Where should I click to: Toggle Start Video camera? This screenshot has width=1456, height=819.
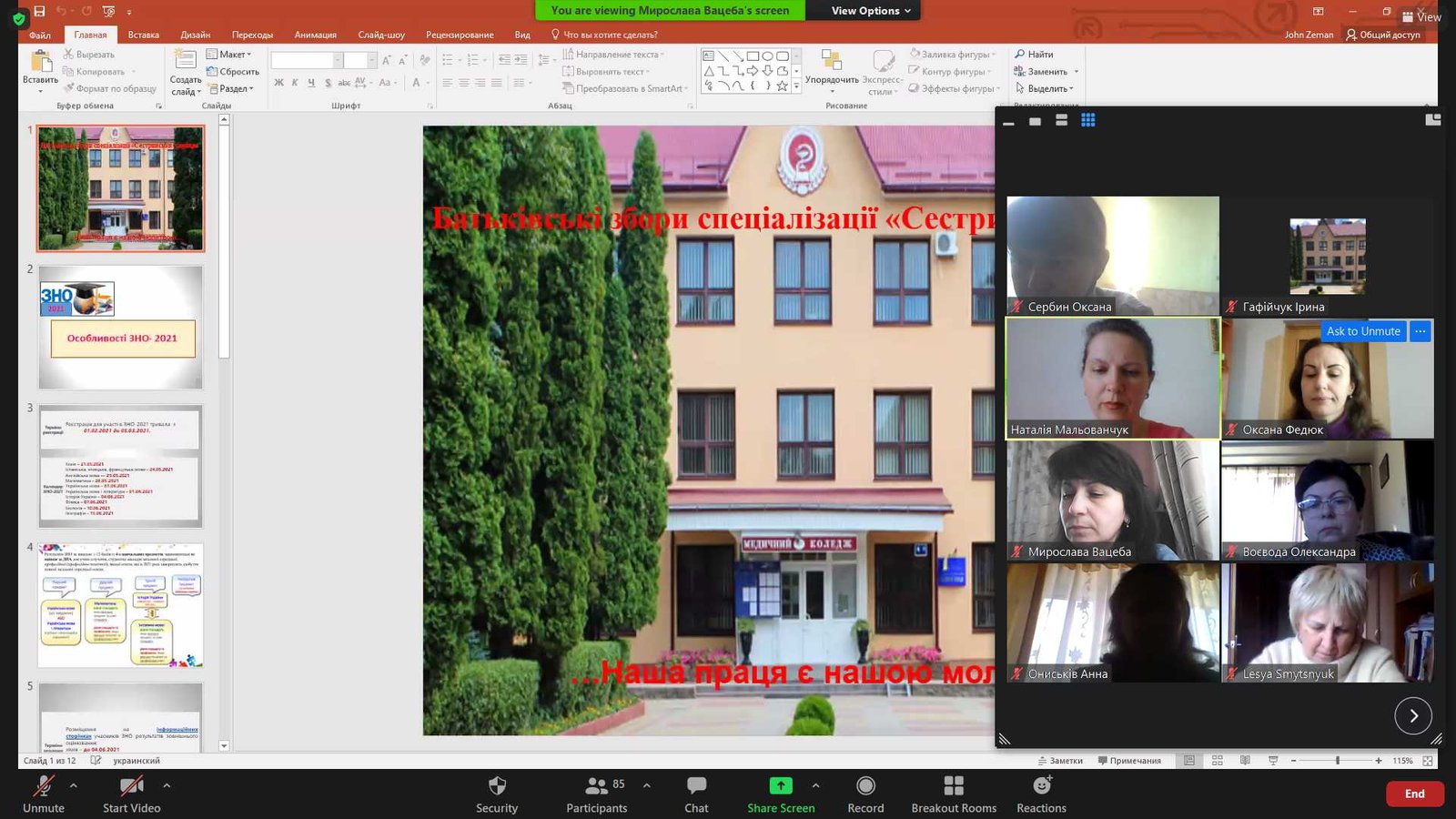[x=131, y=786]
